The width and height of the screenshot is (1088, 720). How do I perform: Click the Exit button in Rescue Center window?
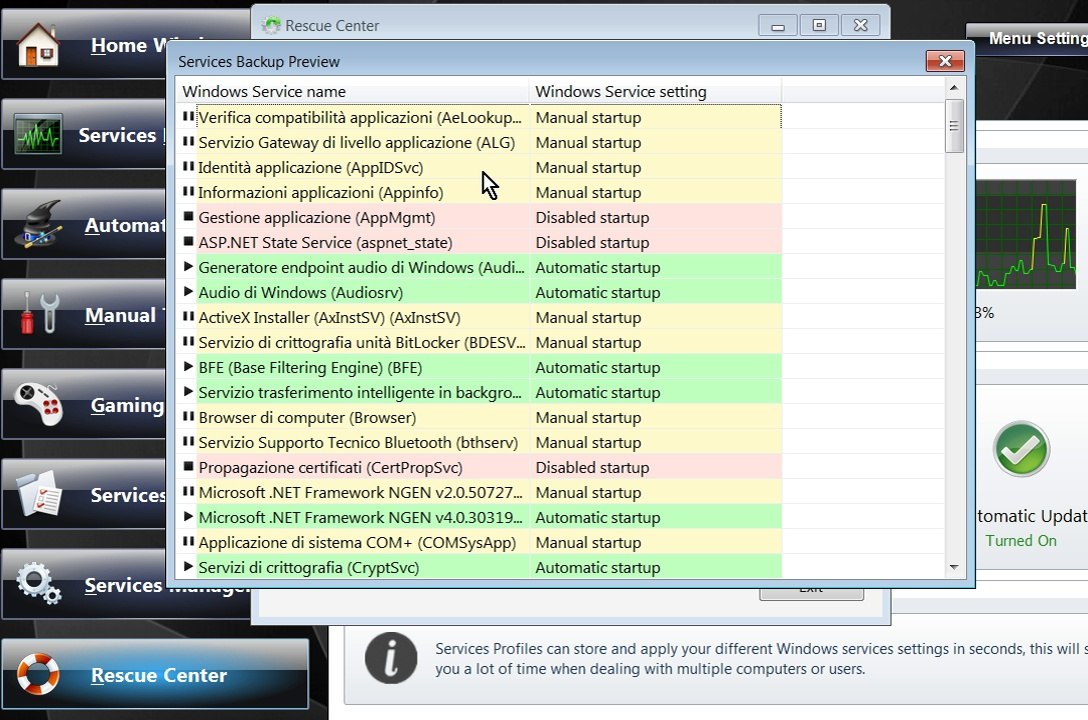click(811, 590)
